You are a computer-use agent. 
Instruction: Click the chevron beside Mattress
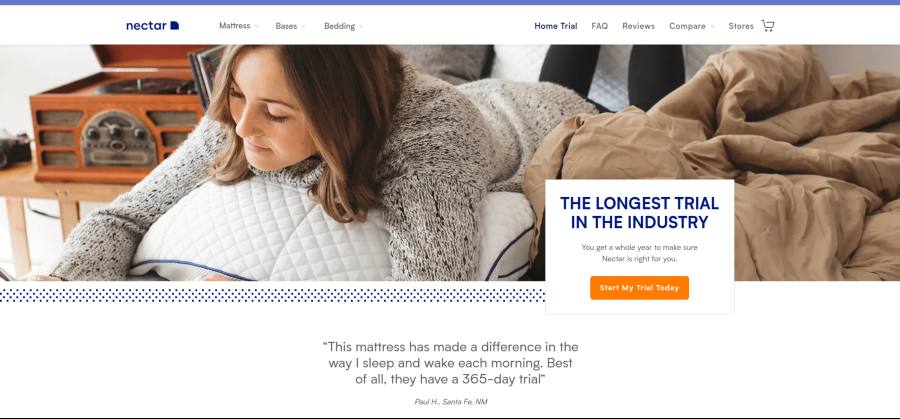(257, 26)
